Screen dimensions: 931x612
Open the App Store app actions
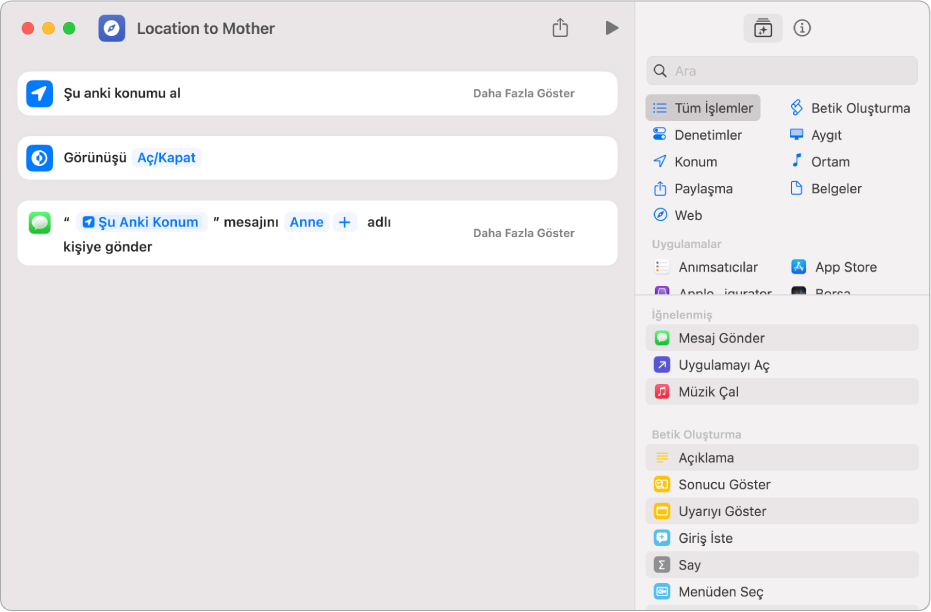coord(845,267)
